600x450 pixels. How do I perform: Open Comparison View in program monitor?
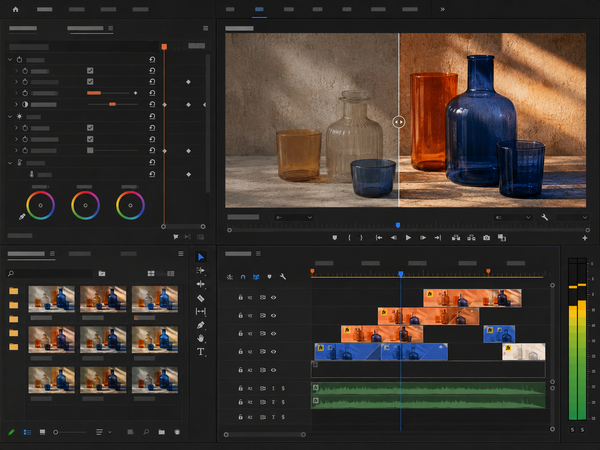coord(502,238)
